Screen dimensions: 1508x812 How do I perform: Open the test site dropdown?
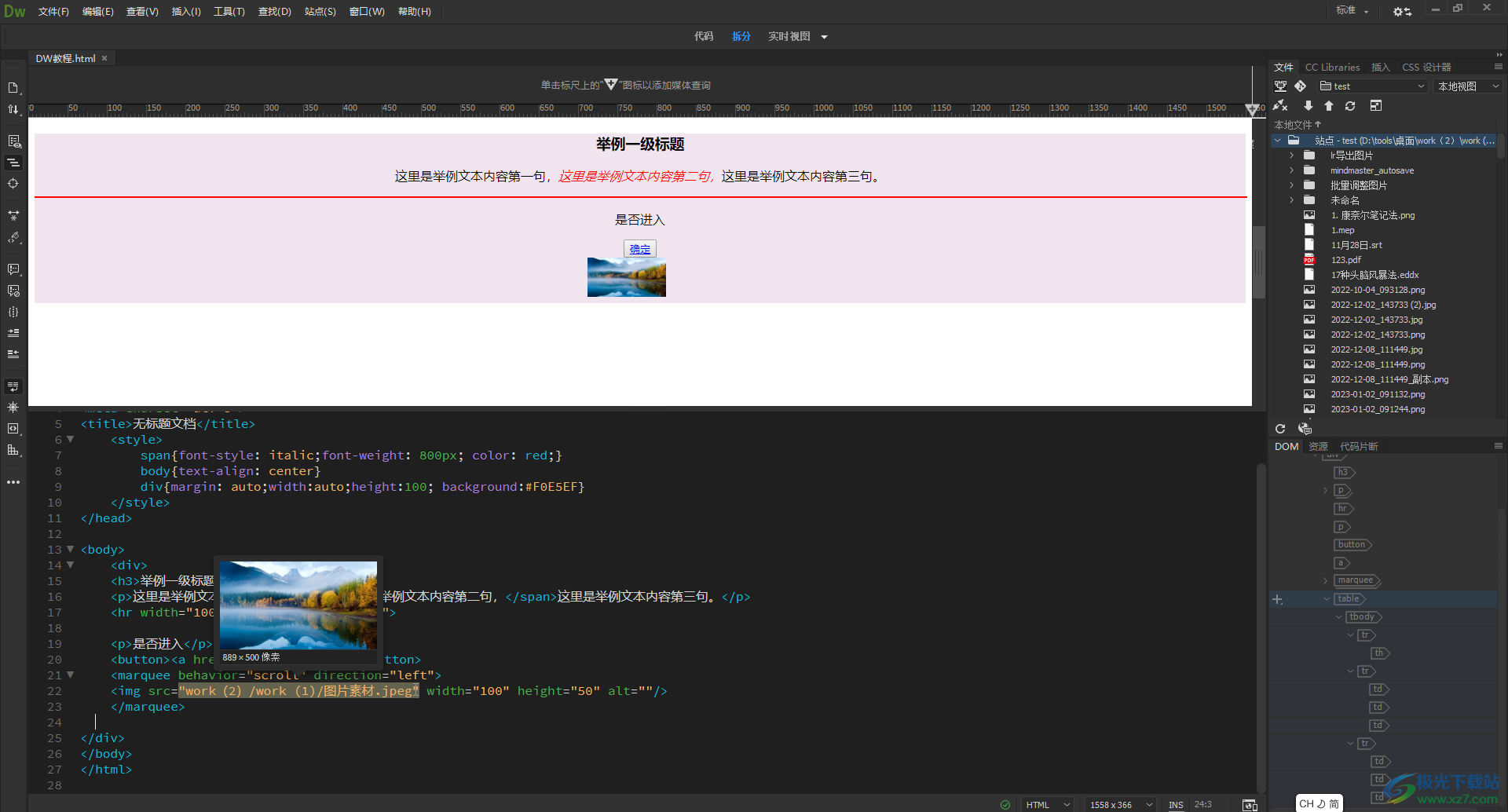(x=1373, y=86)
